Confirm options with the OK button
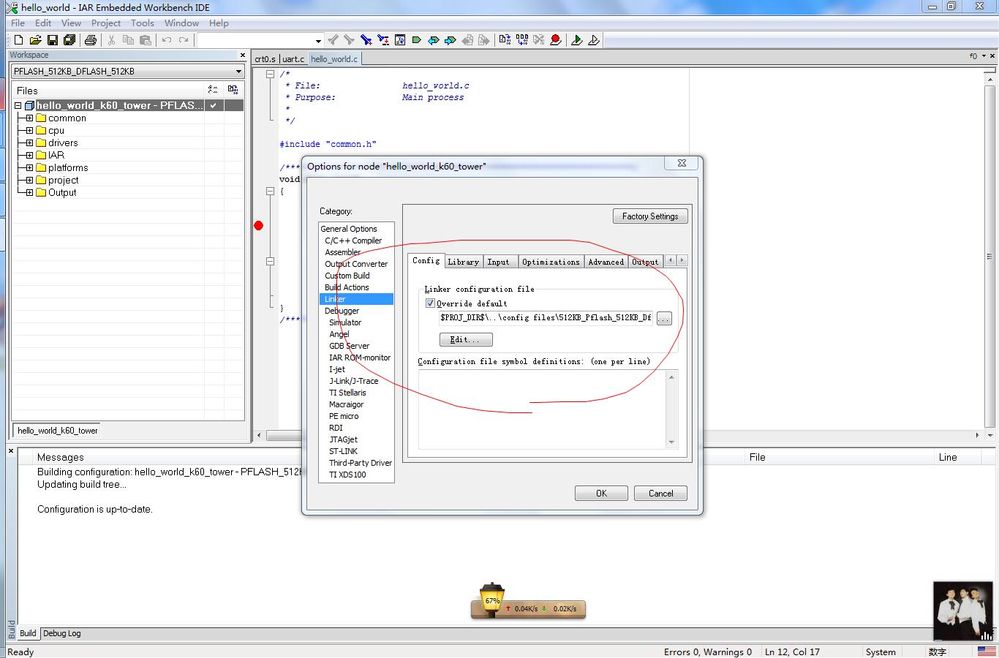 (601, 493)
